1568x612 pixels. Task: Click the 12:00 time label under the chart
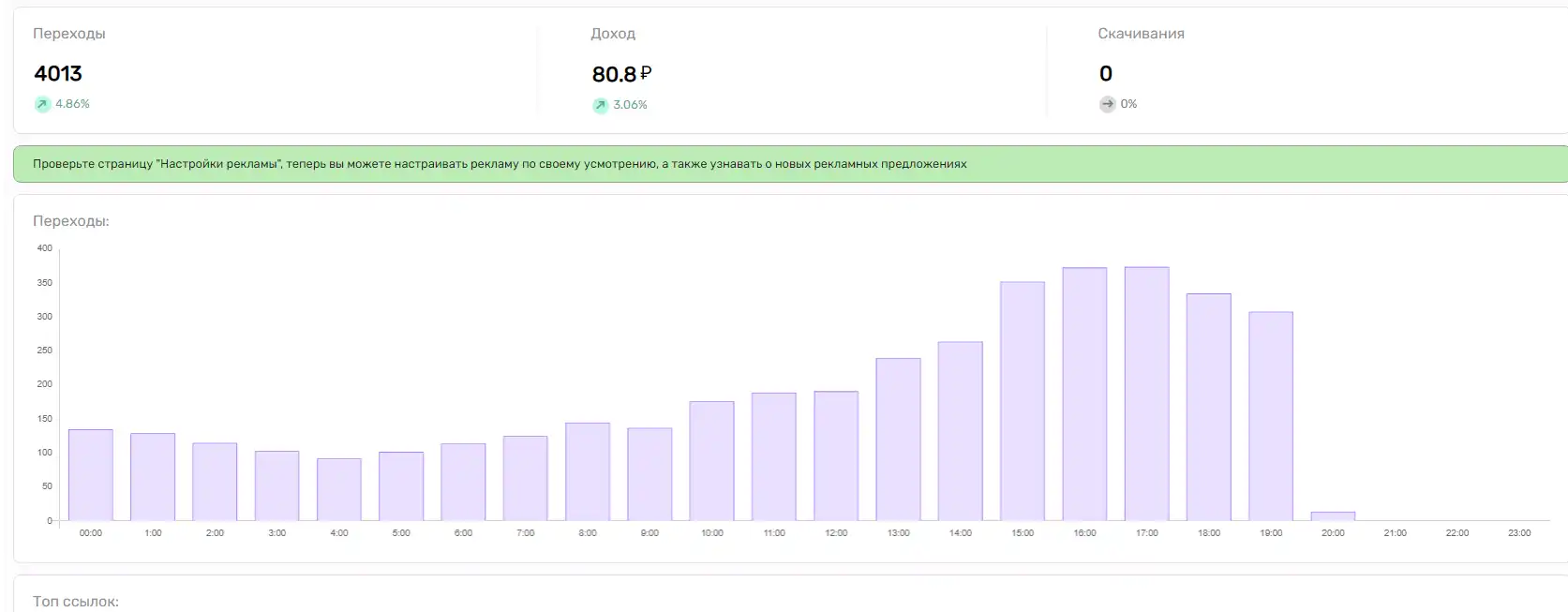836,533
